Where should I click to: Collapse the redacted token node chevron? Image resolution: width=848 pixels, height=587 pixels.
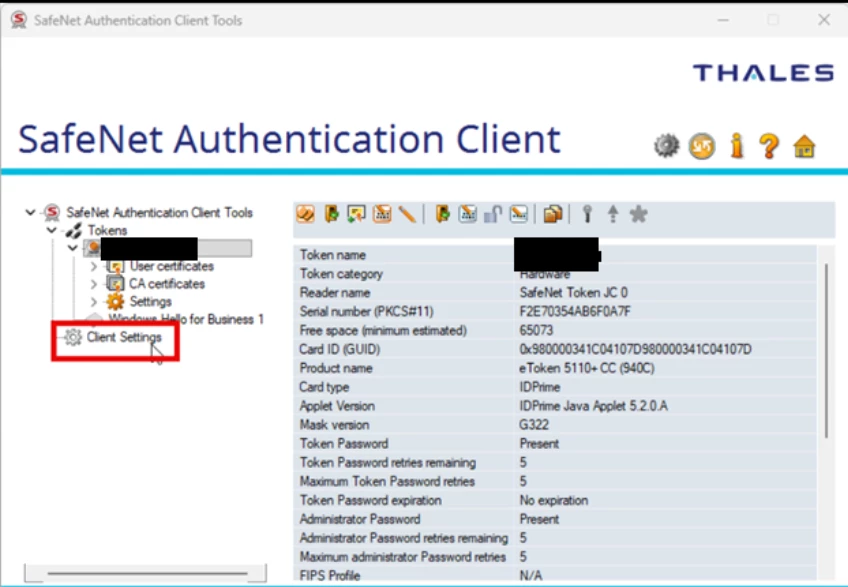point(73,248)
